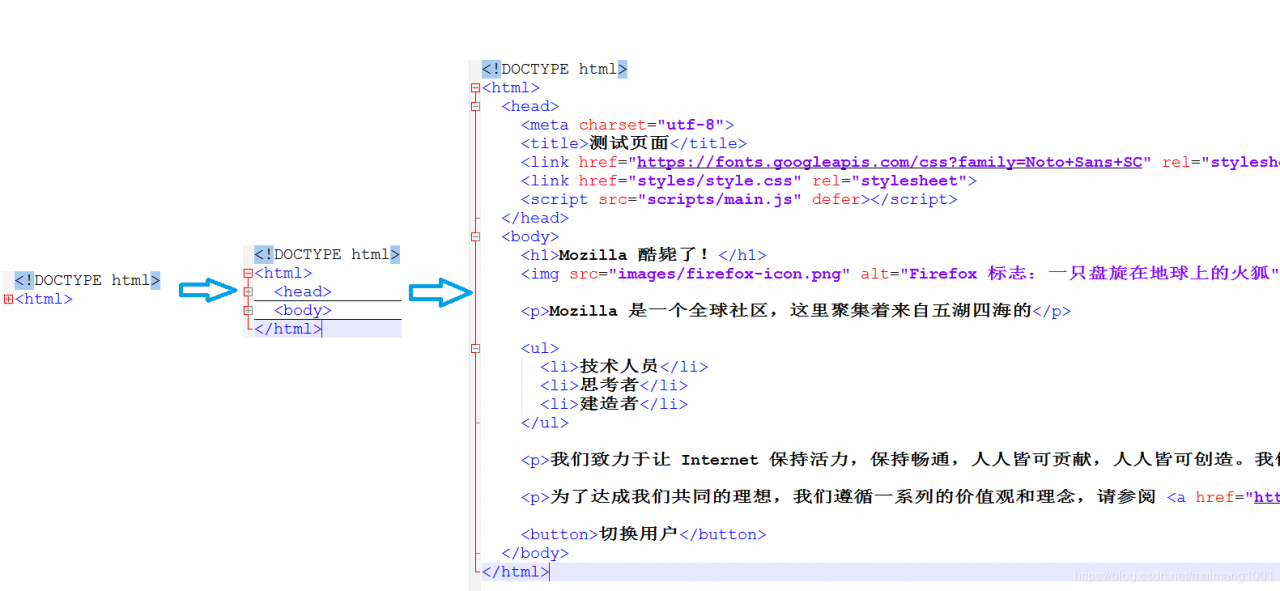Click the <h1>Mozilla 酷毙了！</h1> line

(x=643, y=255)
